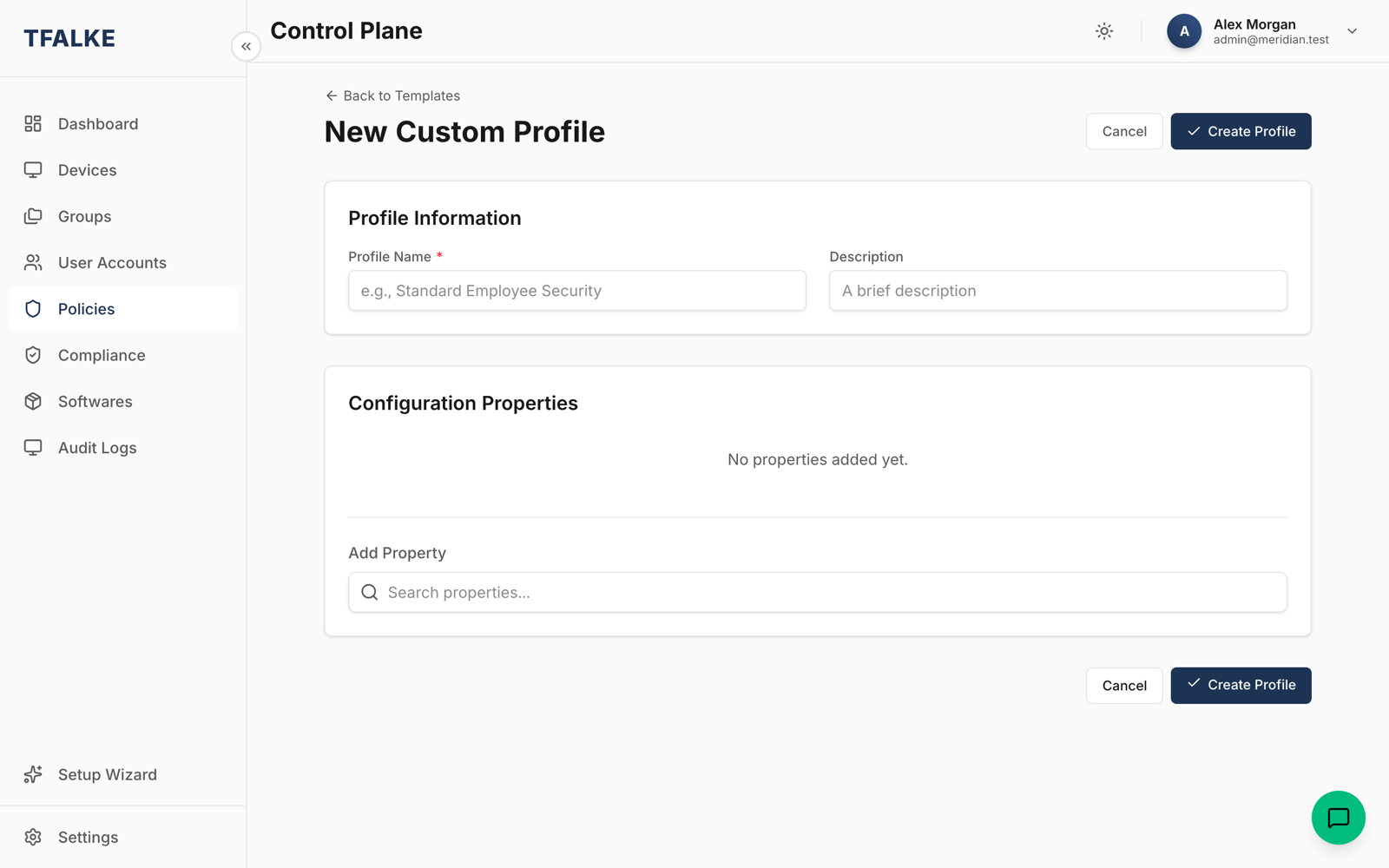The image size is (1389, 868).
Task: Click the Compliance shield-check icon
Action: 33,355
